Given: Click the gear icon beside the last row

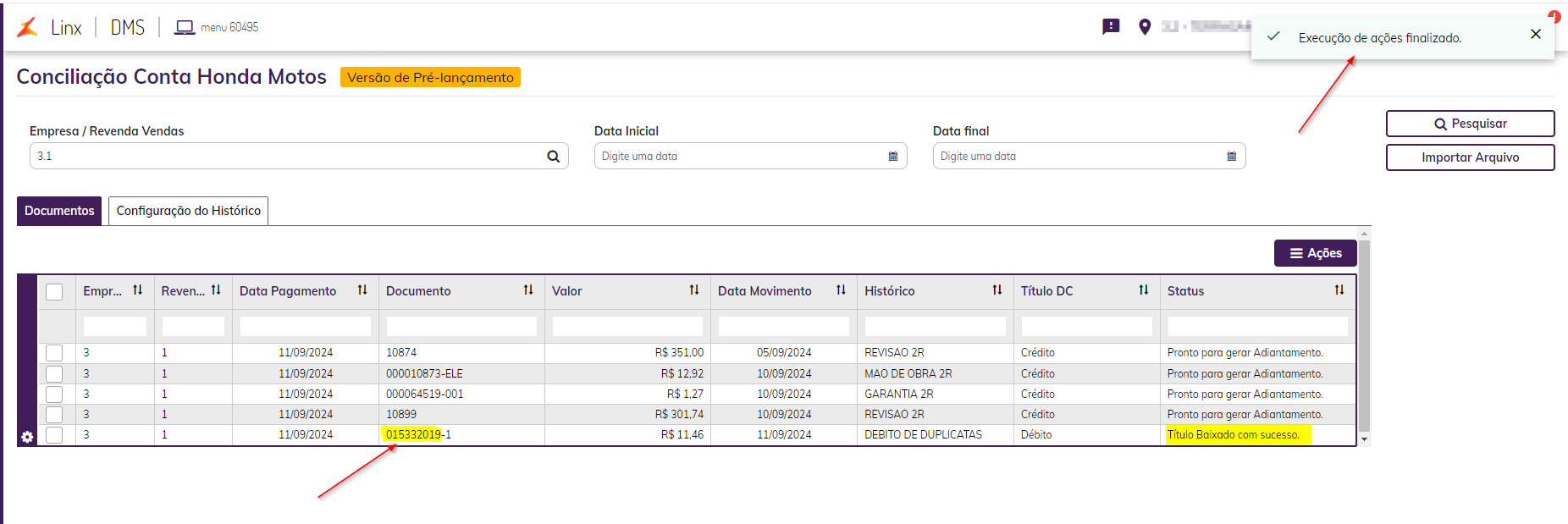Looking at the screenshot, I should click(27, 437).
